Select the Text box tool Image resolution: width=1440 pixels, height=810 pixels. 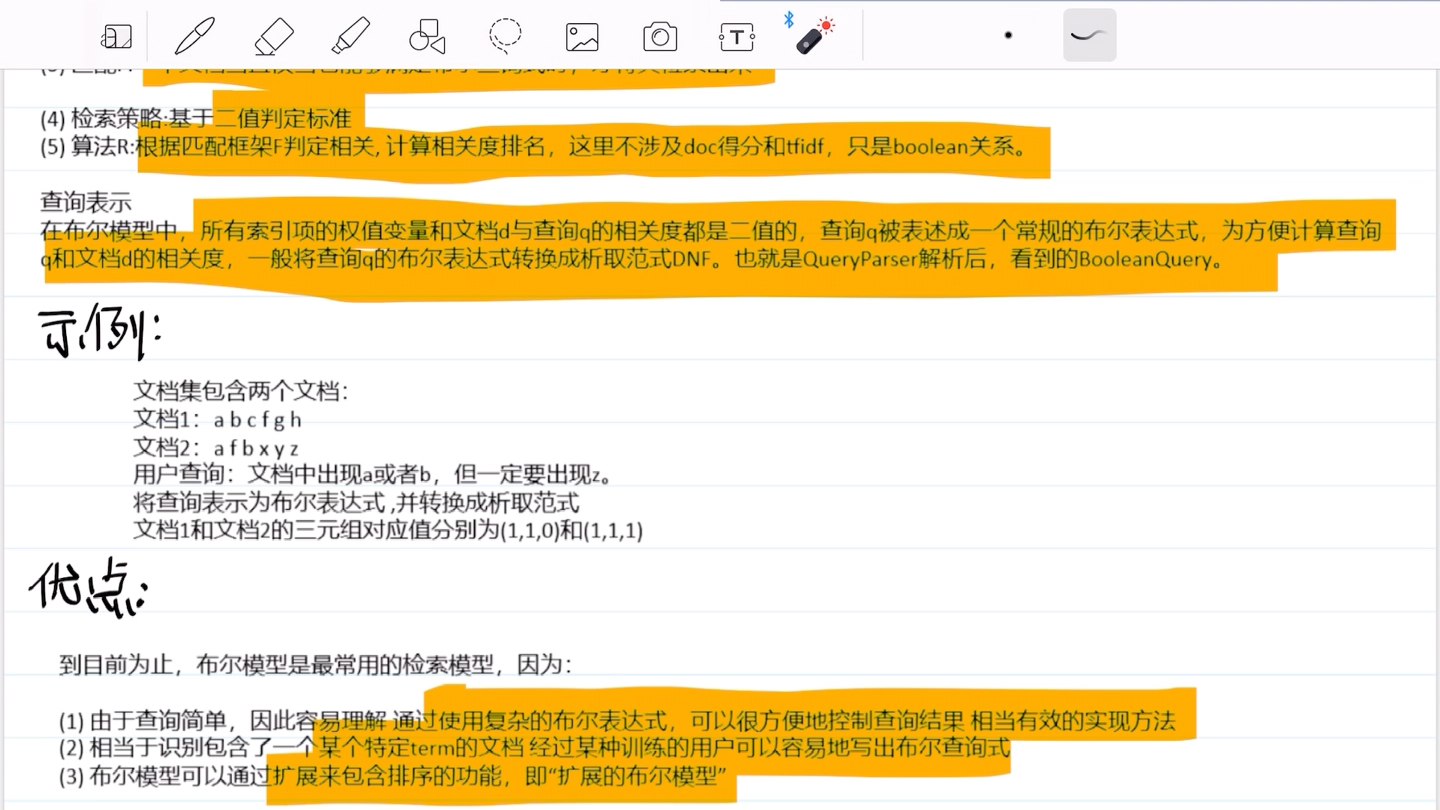737,37
